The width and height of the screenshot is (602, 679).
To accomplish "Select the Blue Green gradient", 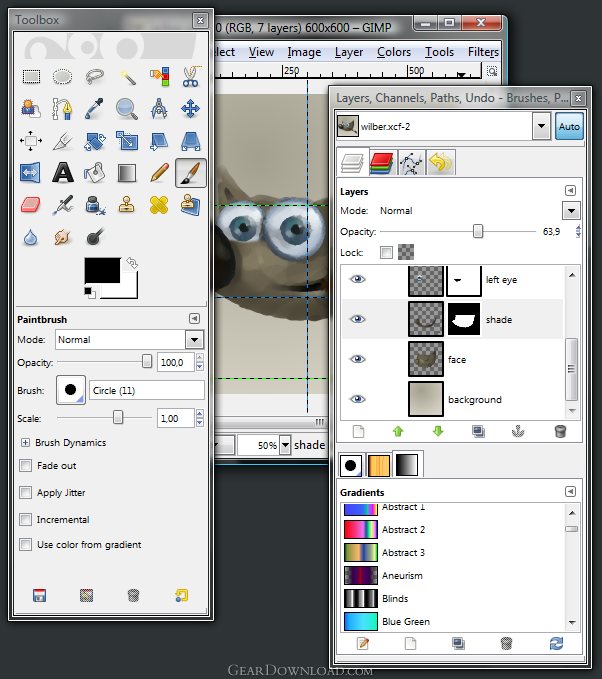I will [x=405, y=621].
